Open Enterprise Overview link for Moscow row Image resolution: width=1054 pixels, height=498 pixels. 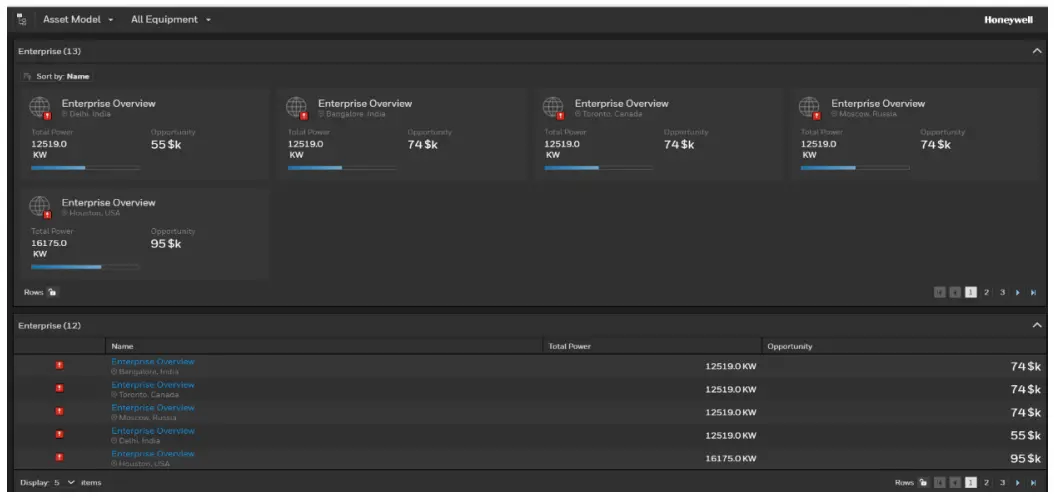tap(153, 408)
